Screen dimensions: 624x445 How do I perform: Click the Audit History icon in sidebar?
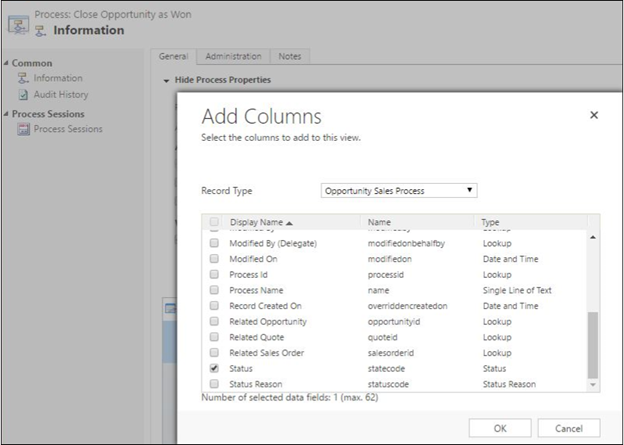[24, 95]
